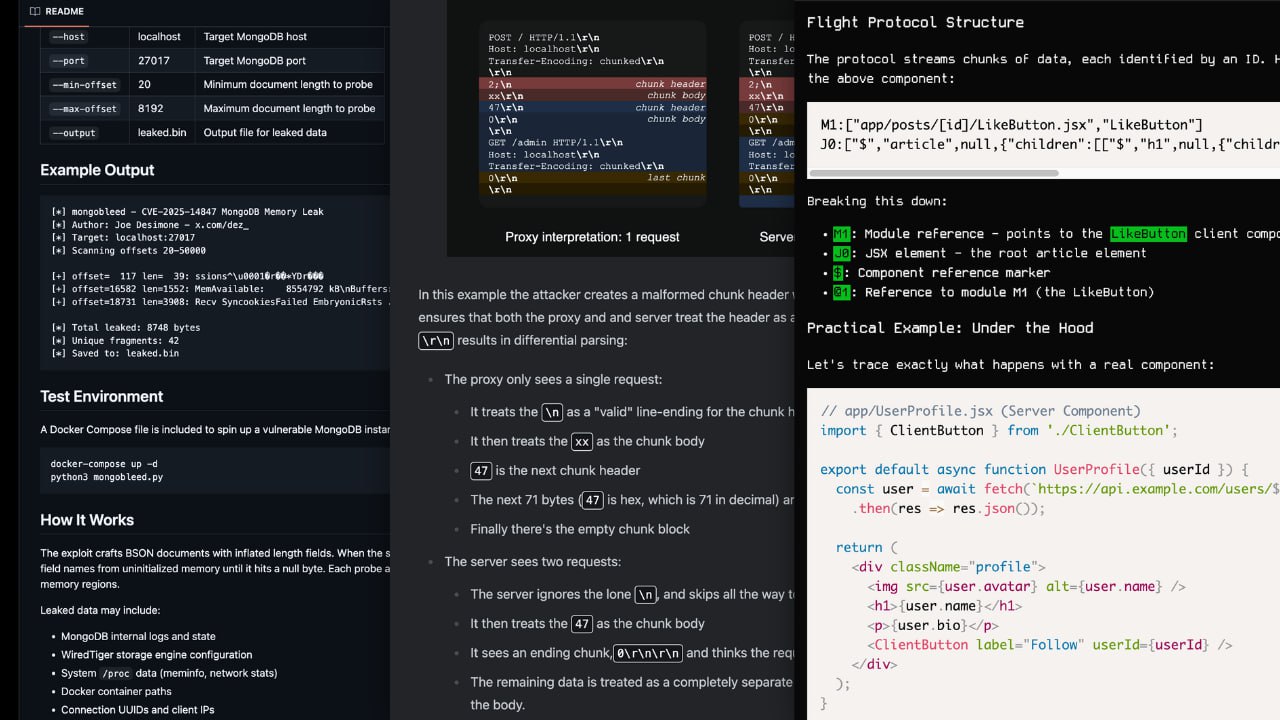Click the proxy request diagram image
Image resolution: width=1280 pixels, height=720 pixels.
tap(592, 113)
